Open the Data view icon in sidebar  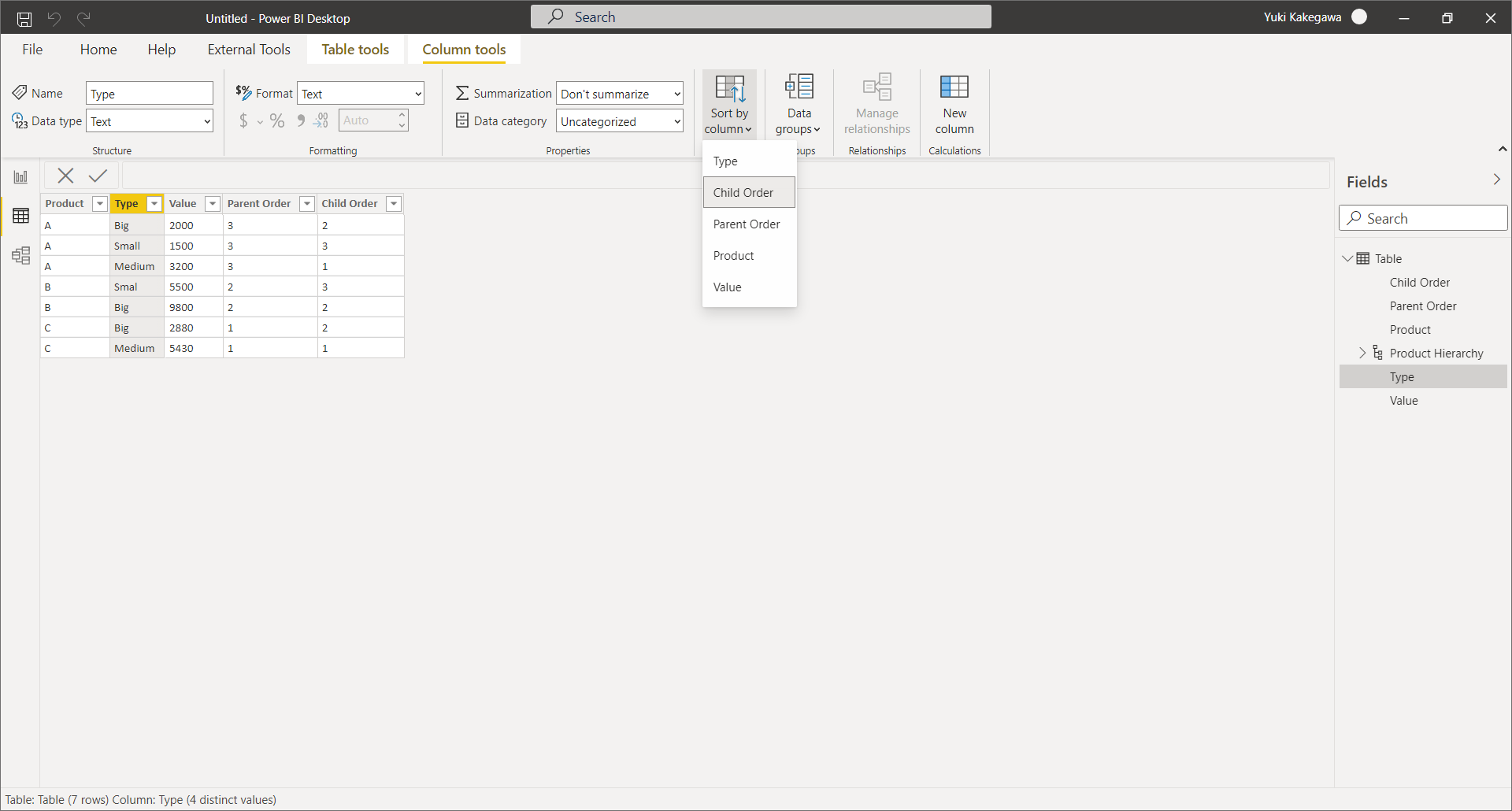(x=20, y=216)
